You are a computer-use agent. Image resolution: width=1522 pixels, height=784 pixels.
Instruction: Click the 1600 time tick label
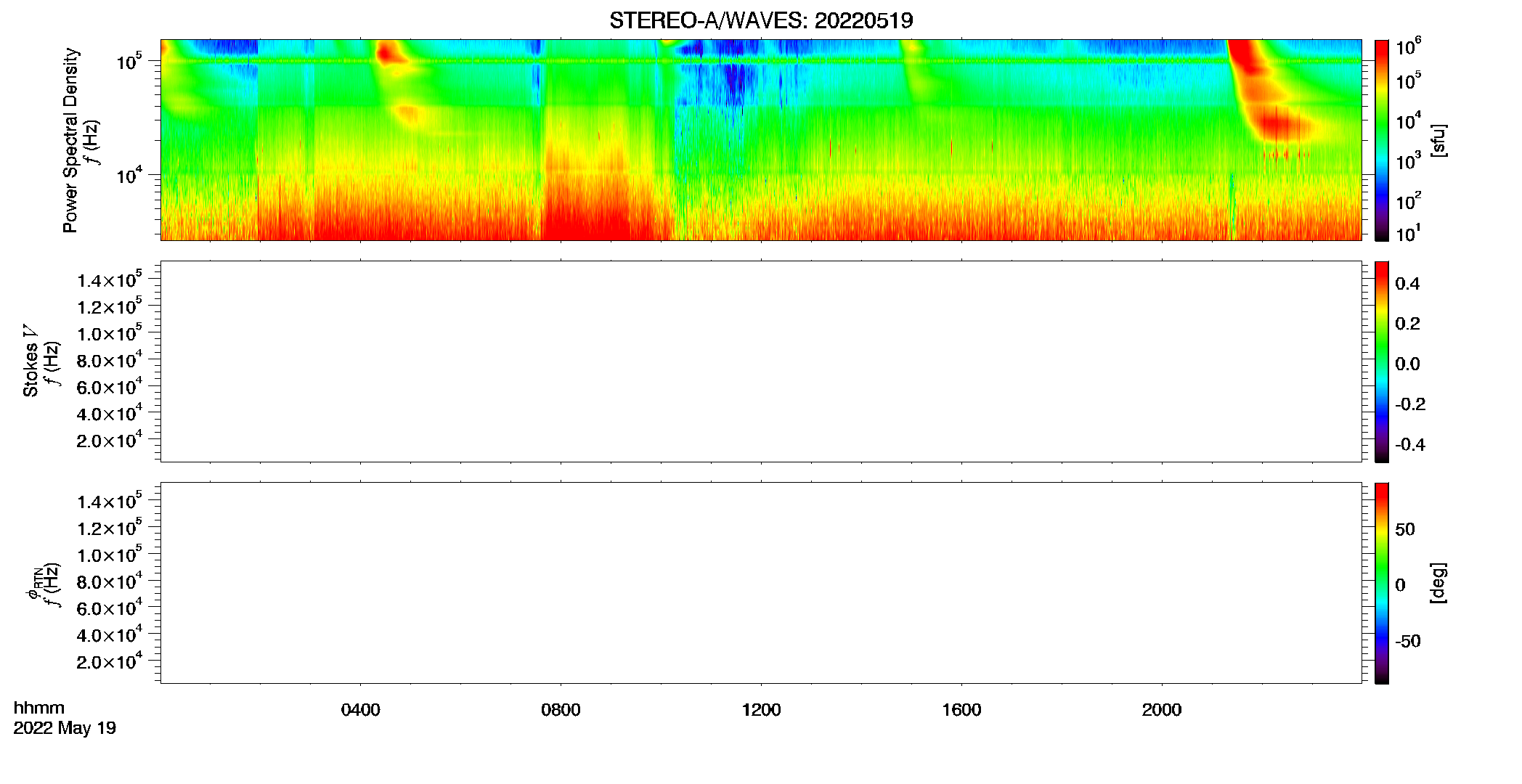961,710
